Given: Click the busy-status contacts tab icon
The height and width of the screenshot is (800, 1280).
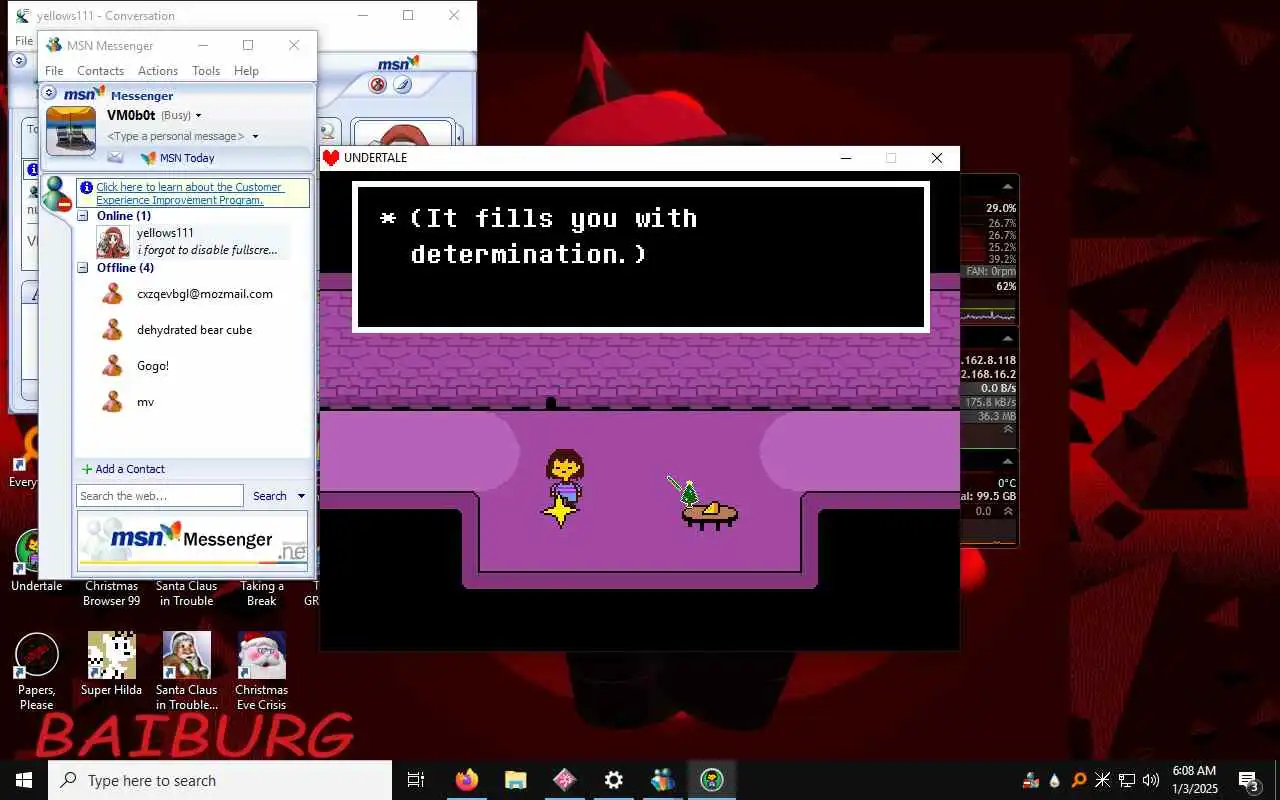Looking at the screenshot, I should [57, 194].
